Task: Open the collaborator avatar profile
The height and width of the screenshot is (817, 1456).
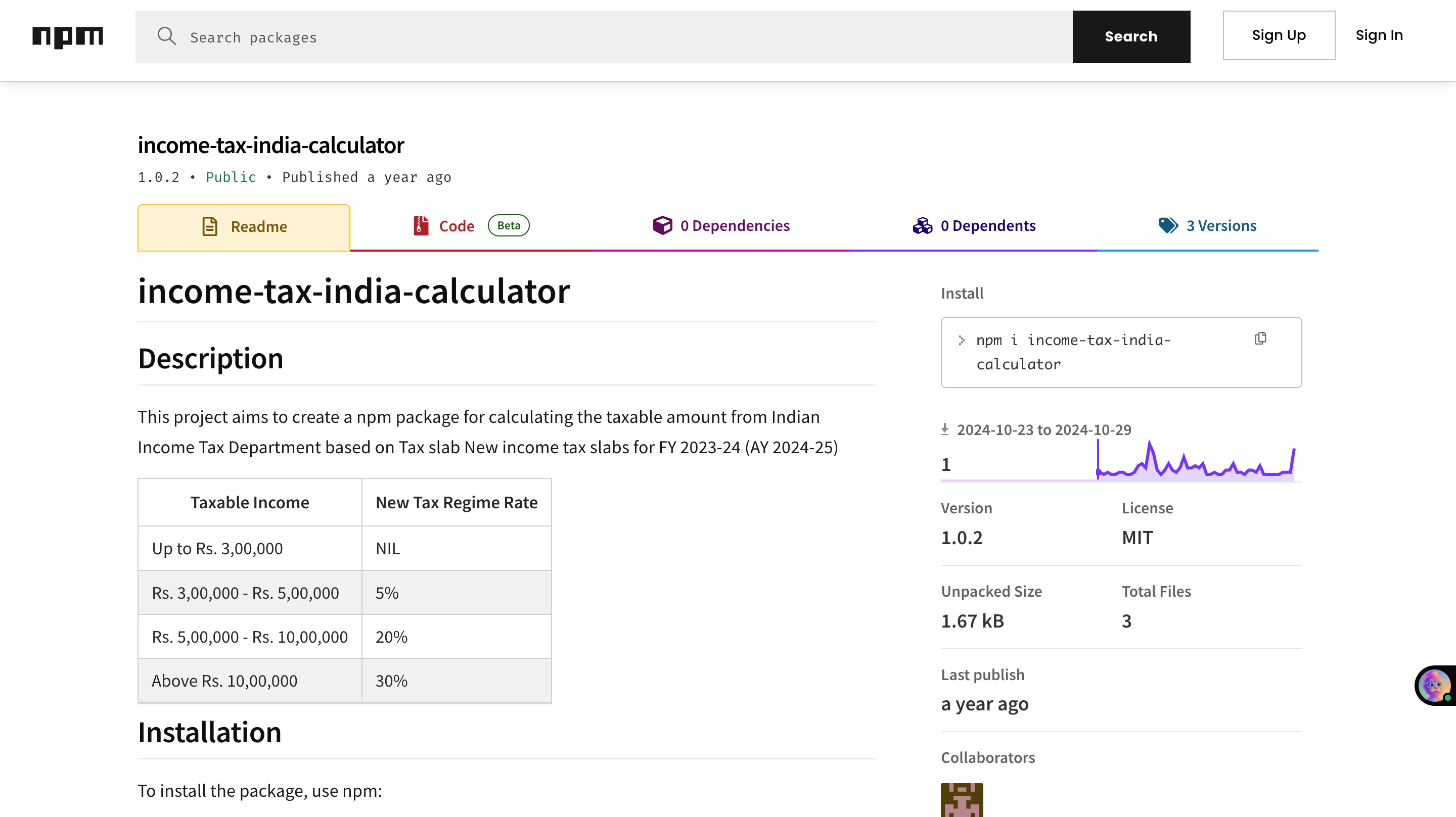Action: (962, 799)
